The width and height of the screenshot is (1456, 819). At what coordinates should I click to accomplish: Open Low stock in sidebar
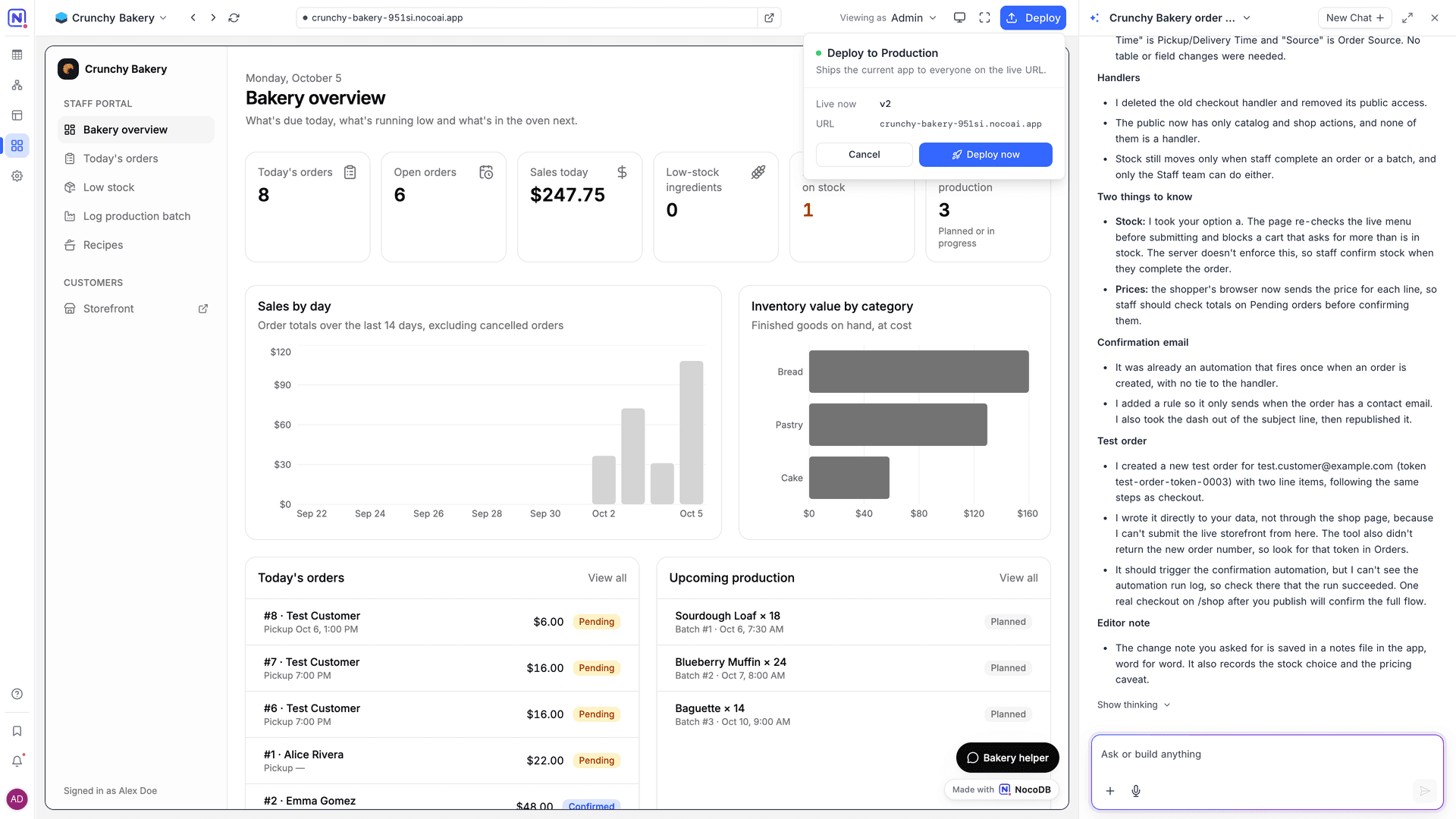pyautogui.click(x=136, y=187)
